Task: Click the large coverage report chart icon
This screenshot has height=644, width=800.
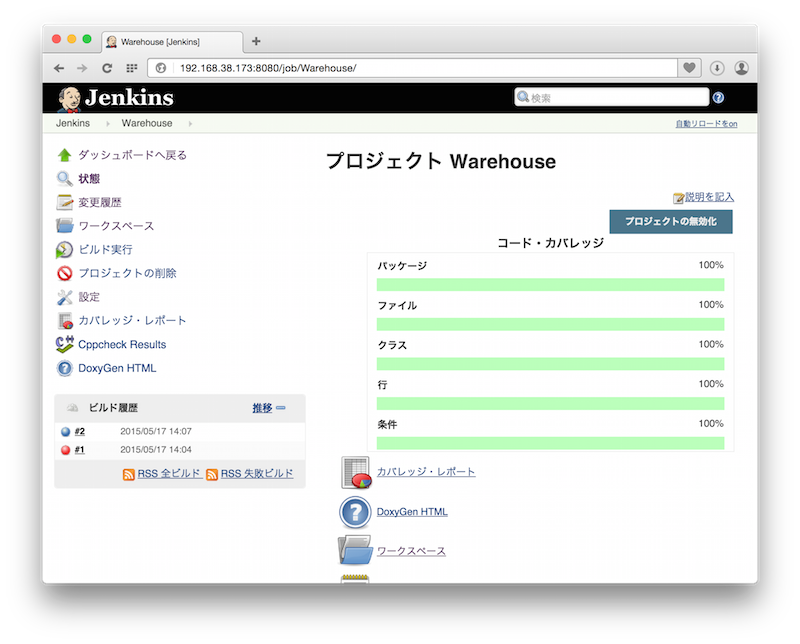Action: tap(356, 472)
